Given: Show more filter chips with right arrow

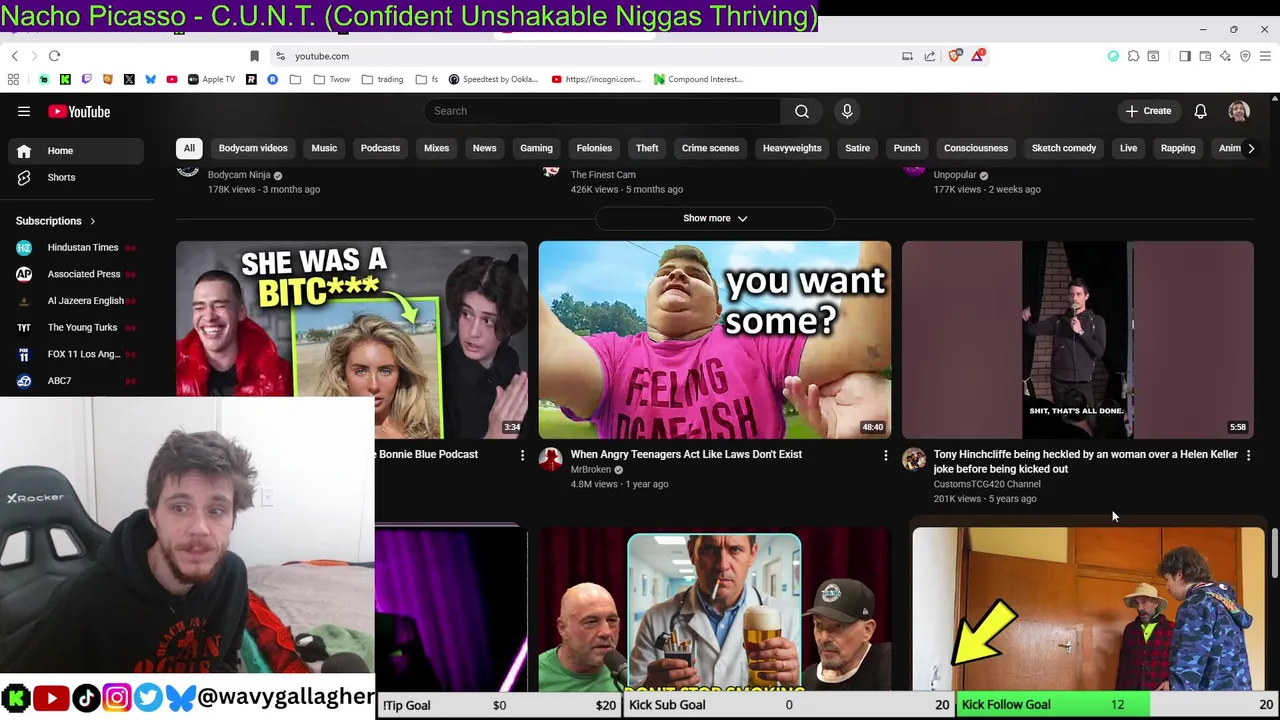Looking at the screenshot, I should point(1251,148).
